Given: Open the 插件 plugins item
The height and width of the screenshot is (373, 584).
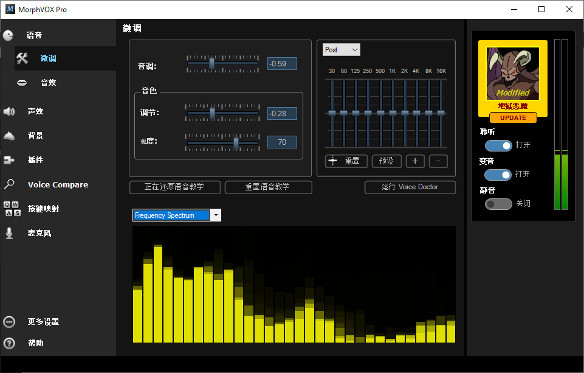Looking at the screenshot, I should [35, 160].
